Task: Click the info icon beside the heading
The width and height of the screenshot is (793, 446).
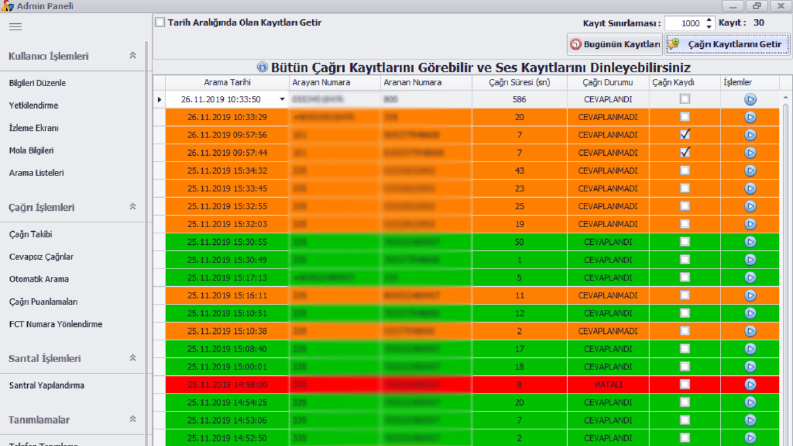Action: [262, 67]
